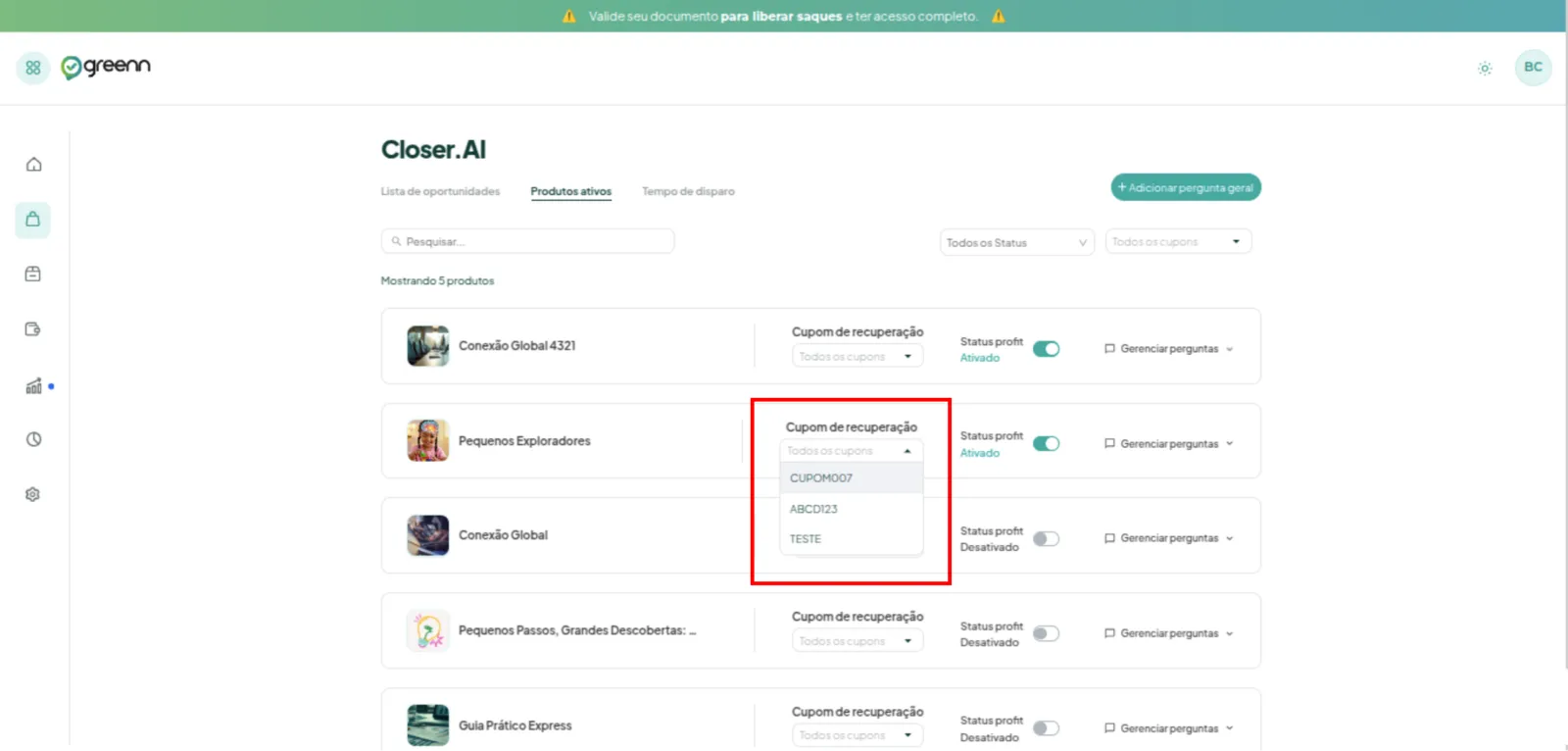
Task: Open the BC profile avatar
Action: click(1533, 68)
